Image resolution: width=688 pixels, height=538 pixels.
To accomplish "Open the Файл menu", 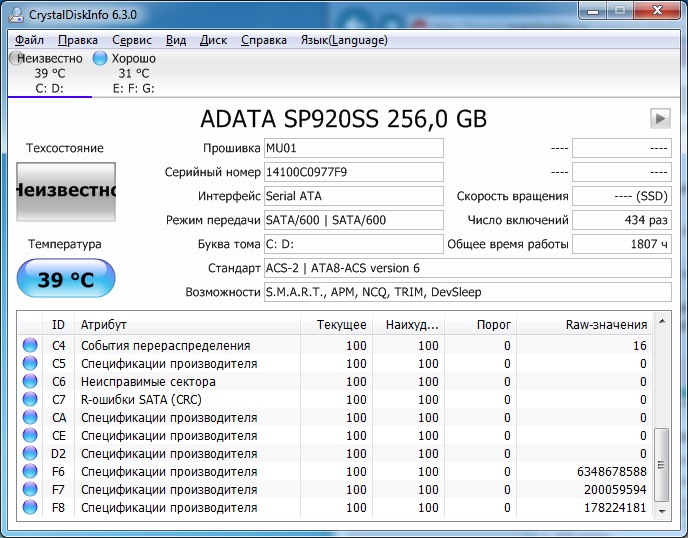I will click(29, 40).
